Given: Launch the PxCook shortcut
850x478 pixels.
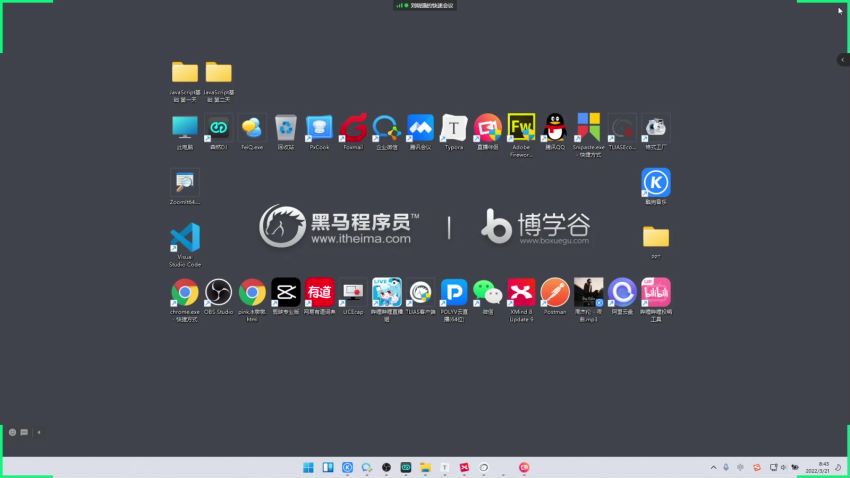Looking at the screenshot, I should coord(319,128).
